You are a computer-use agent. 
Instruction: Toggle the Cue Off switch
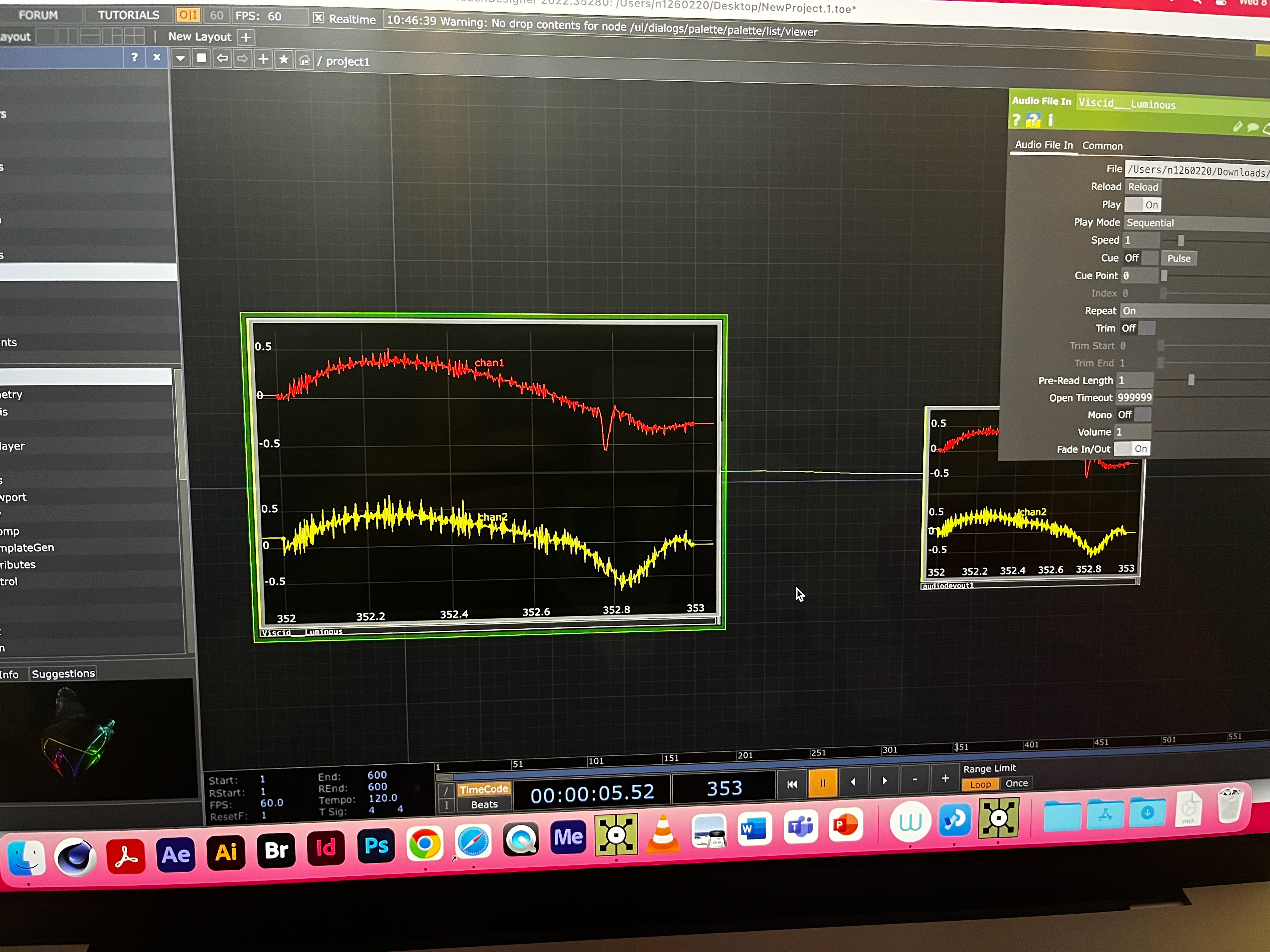pyautogui.click(x=1140, y=258)
